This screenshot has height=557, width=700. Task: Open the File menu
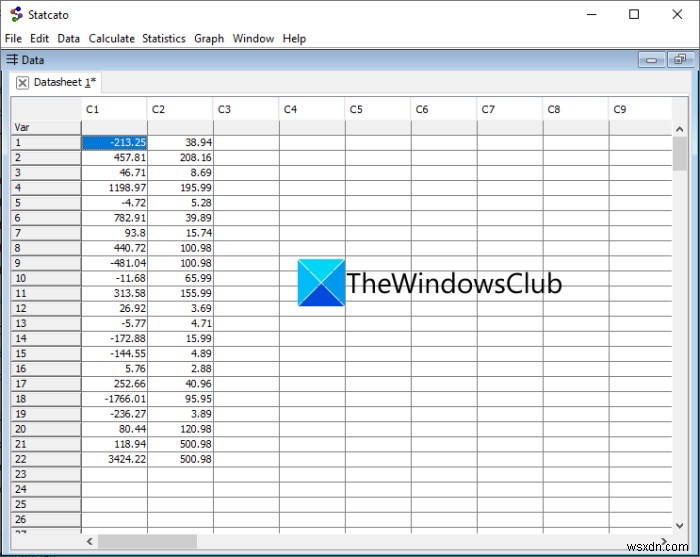click(x=13, y=38)
